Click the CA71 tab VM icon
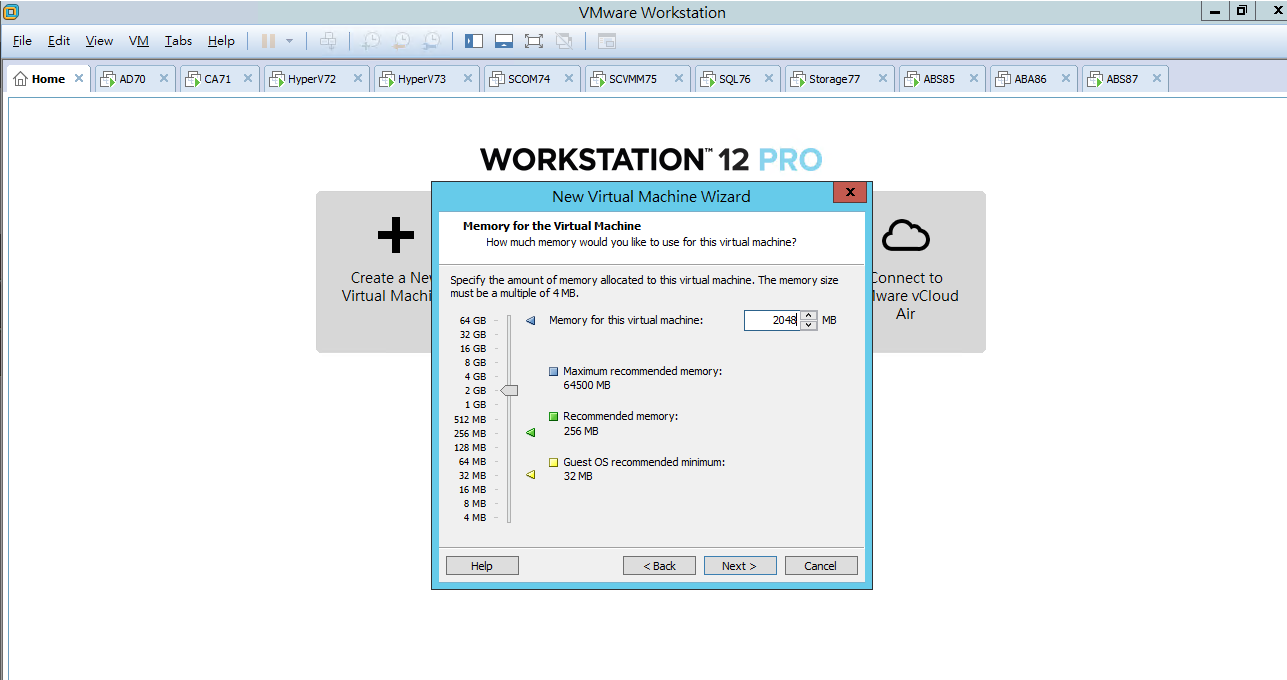This screenshot has height=680, width=1287. point(192,79)
